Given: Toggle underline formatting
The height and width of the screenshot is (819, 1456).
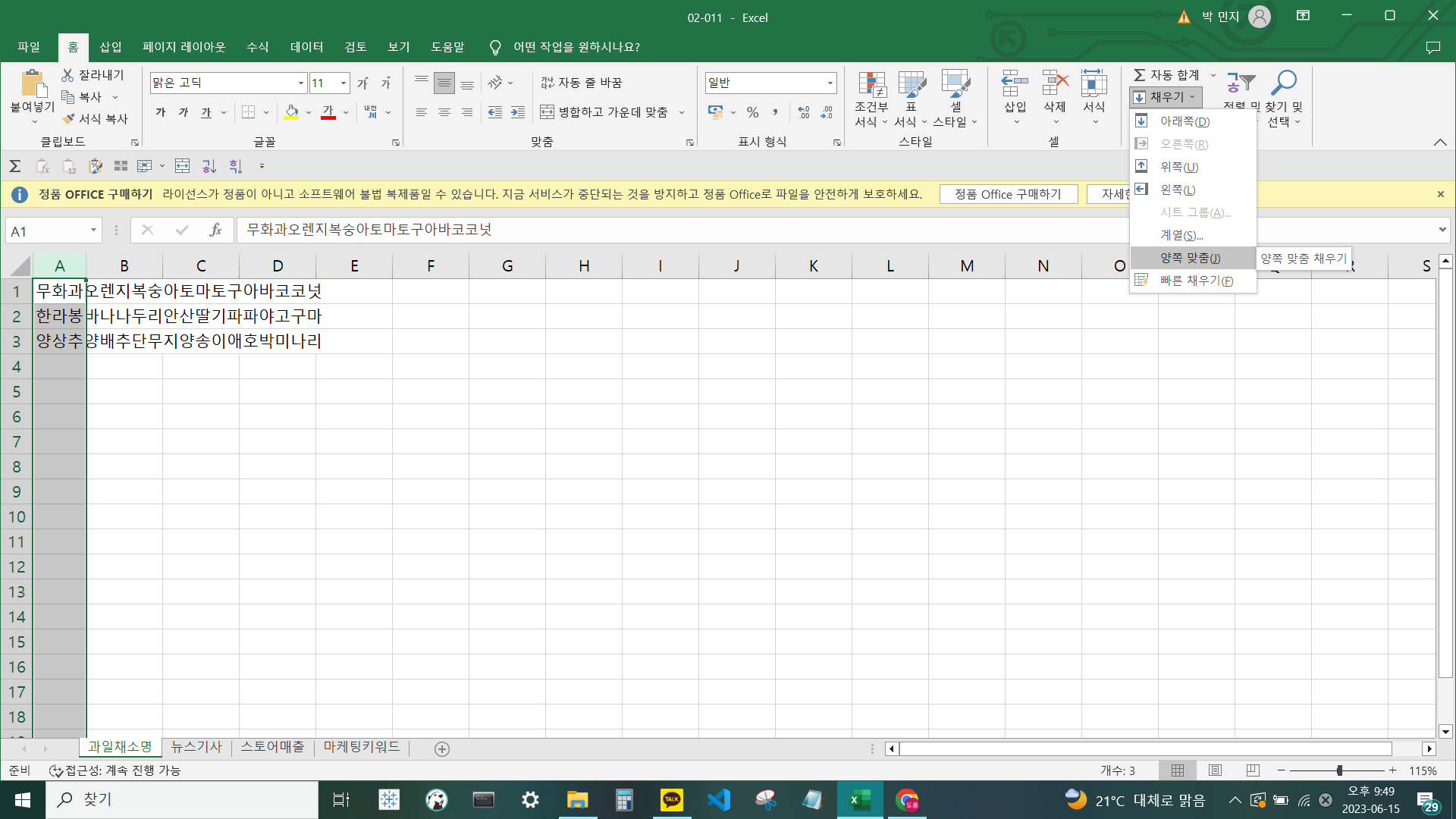Looking at the screenshot, I should tap(206, 112).
